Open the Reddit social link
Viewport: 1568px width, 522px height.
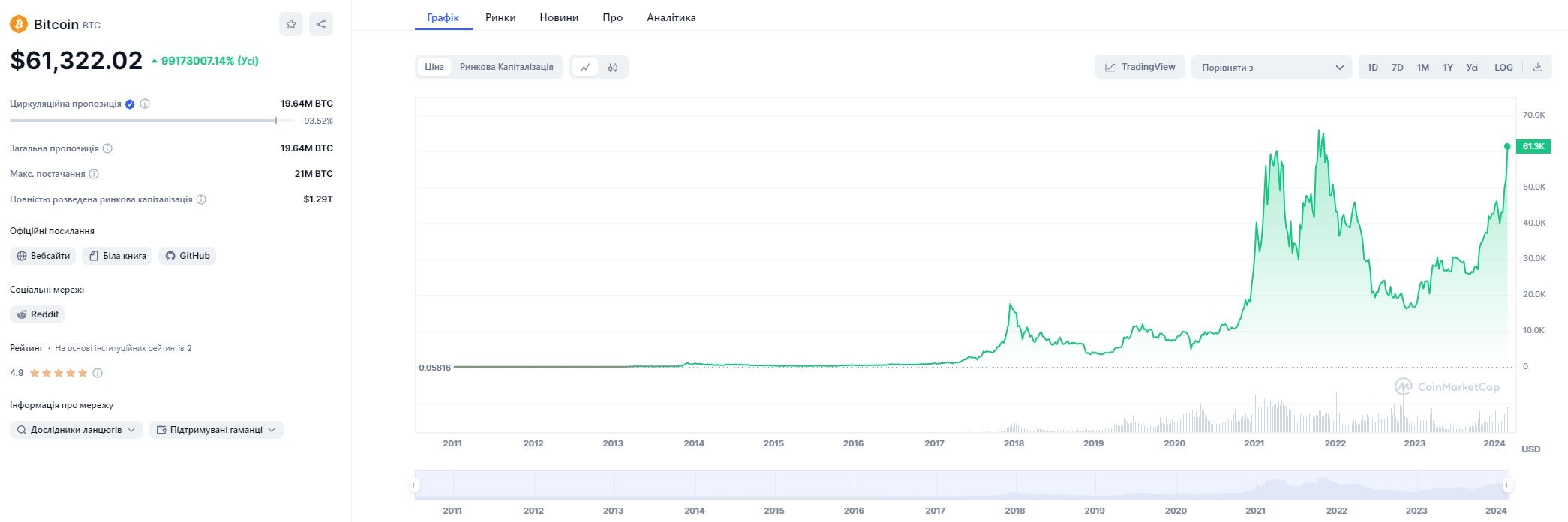pos(38,314)
